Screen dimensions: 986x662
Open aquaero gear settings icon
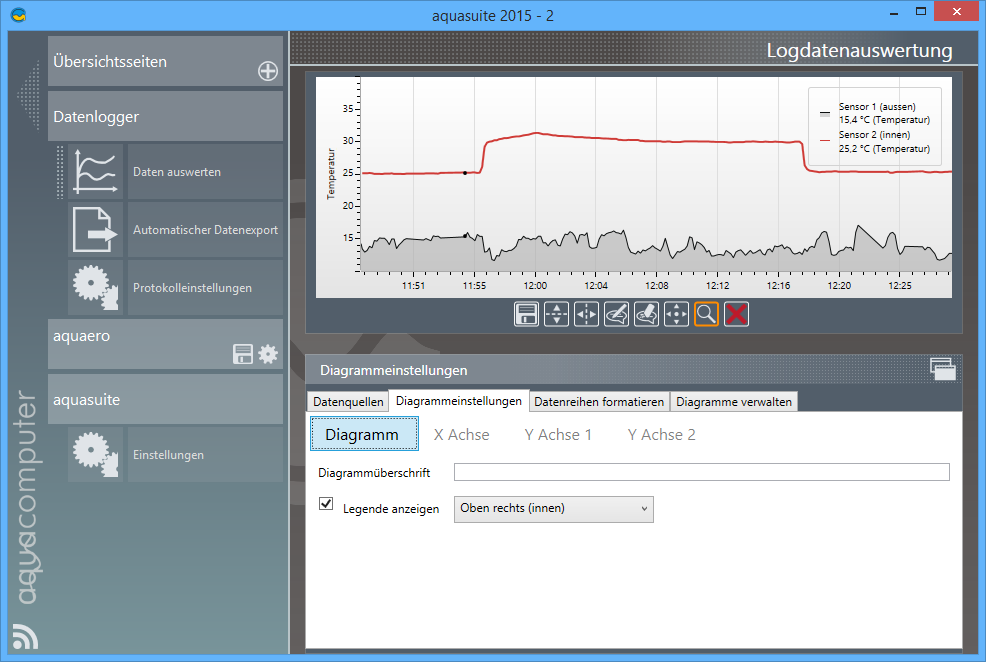click(268, 354)
